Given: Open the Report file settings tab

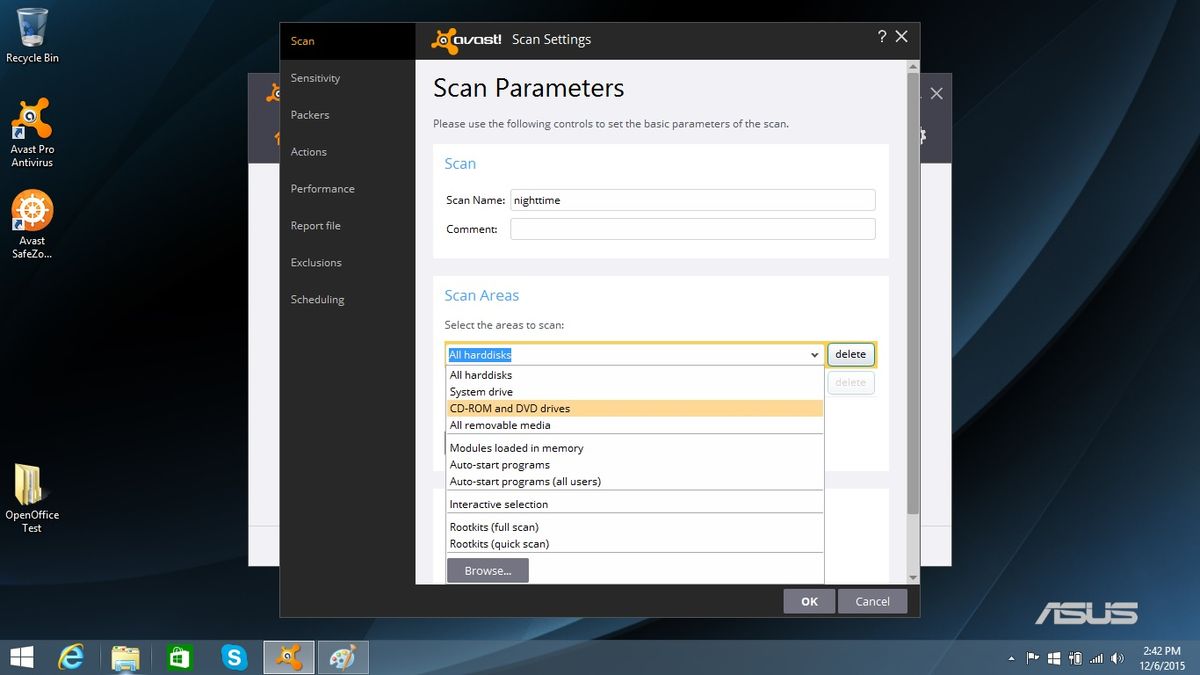Looking at the screenshot, I should 347,226.
